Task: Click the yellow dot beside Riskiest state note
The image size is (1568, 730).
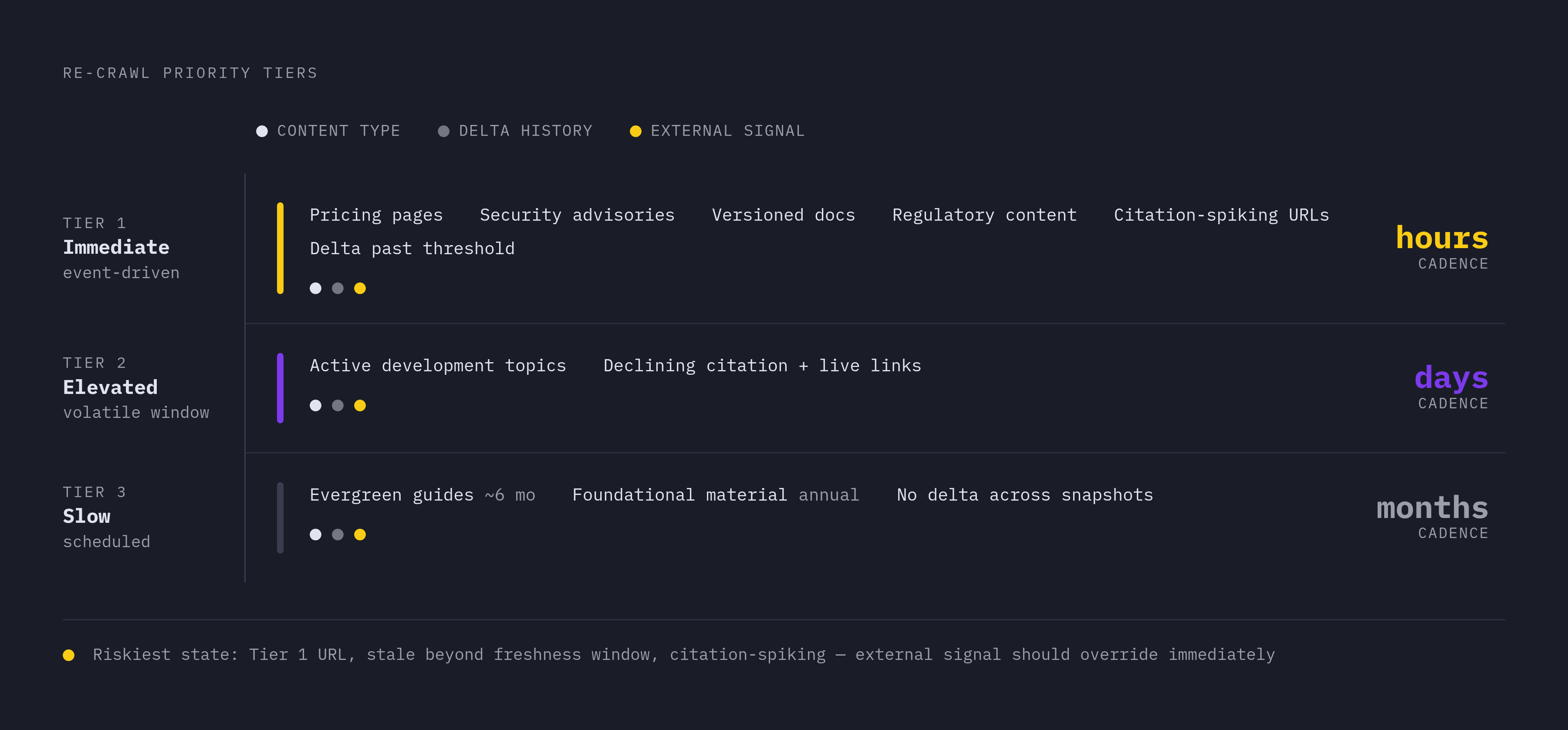Action: 69,655
